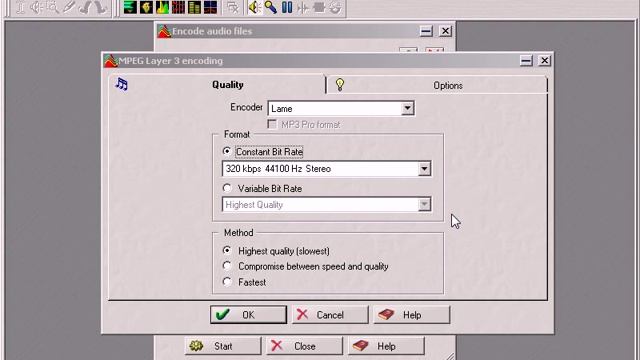The image size is (640, 360).
Task: Open the green bar spectrum analyzer
Action: pyautogui.click(x=194, y=7)
